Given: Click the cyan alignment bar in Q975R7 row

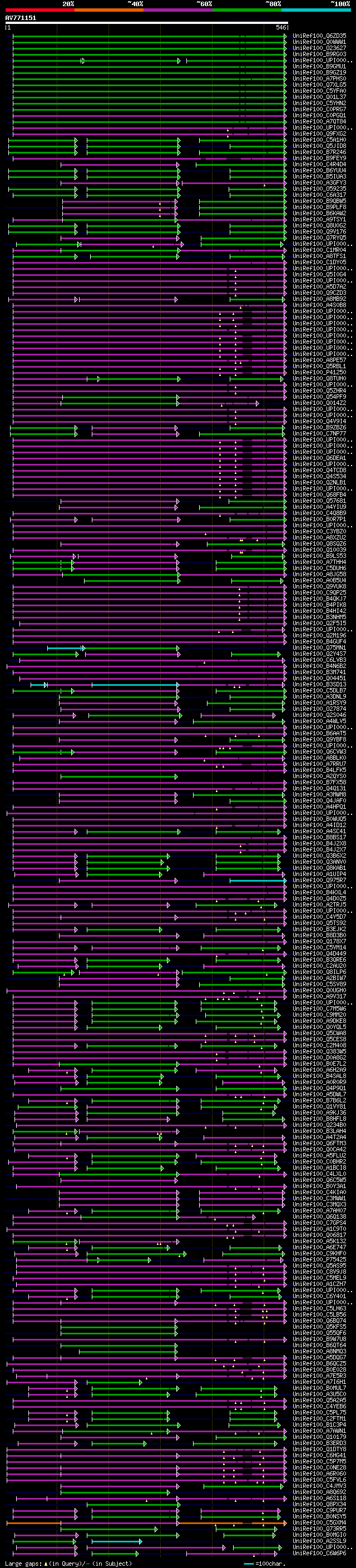Looking at the screenshot, I should point(258,880).
